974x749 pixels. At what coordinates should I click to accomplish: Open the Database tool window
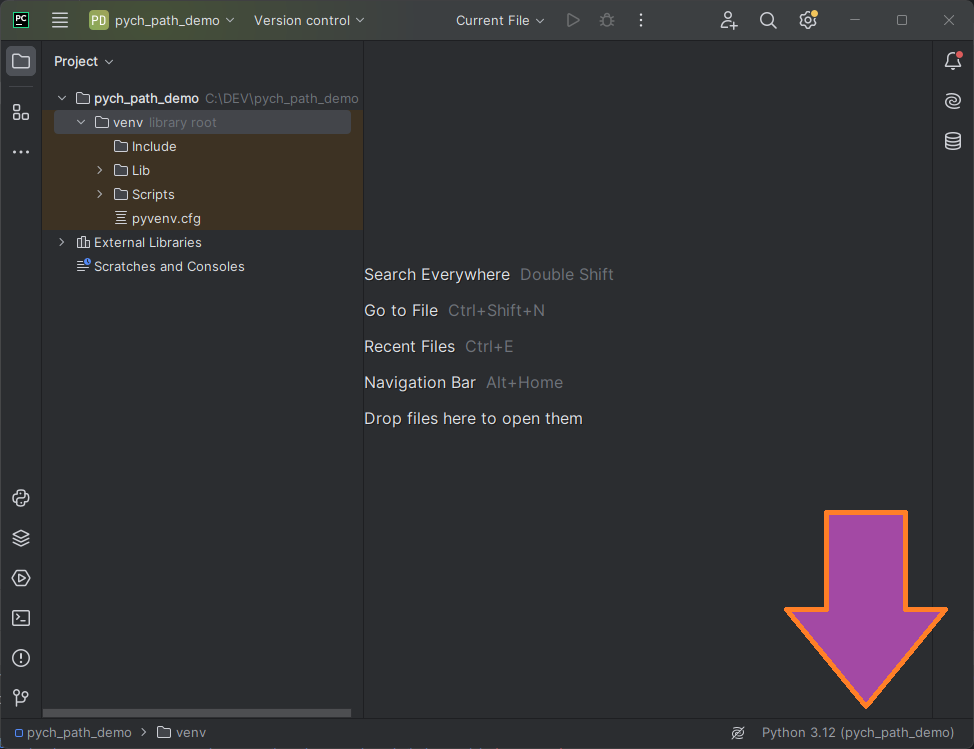click(953, 141)
